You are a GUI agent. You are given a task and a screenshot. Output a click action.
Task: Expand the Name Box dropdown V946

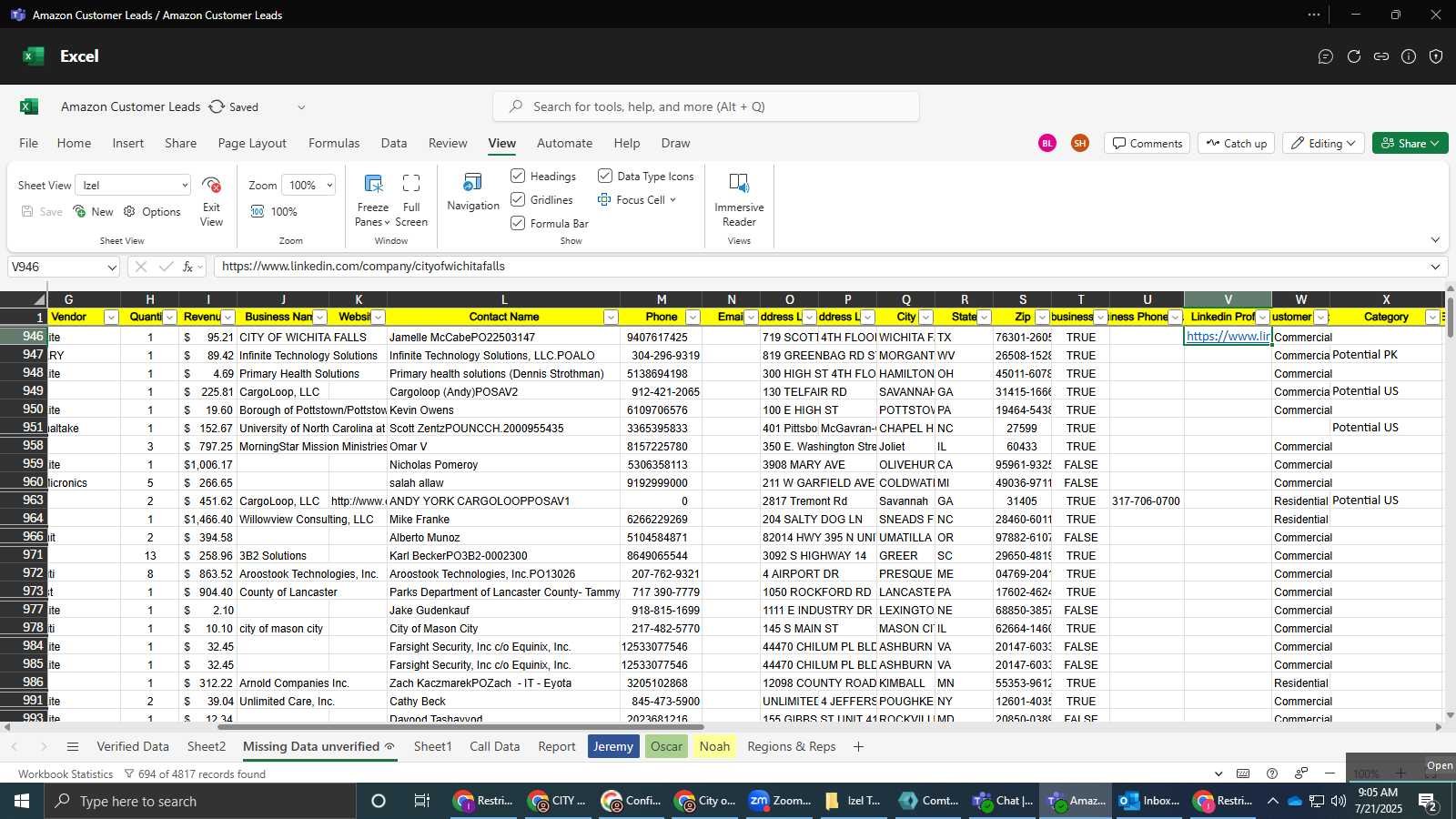point(112,267)
